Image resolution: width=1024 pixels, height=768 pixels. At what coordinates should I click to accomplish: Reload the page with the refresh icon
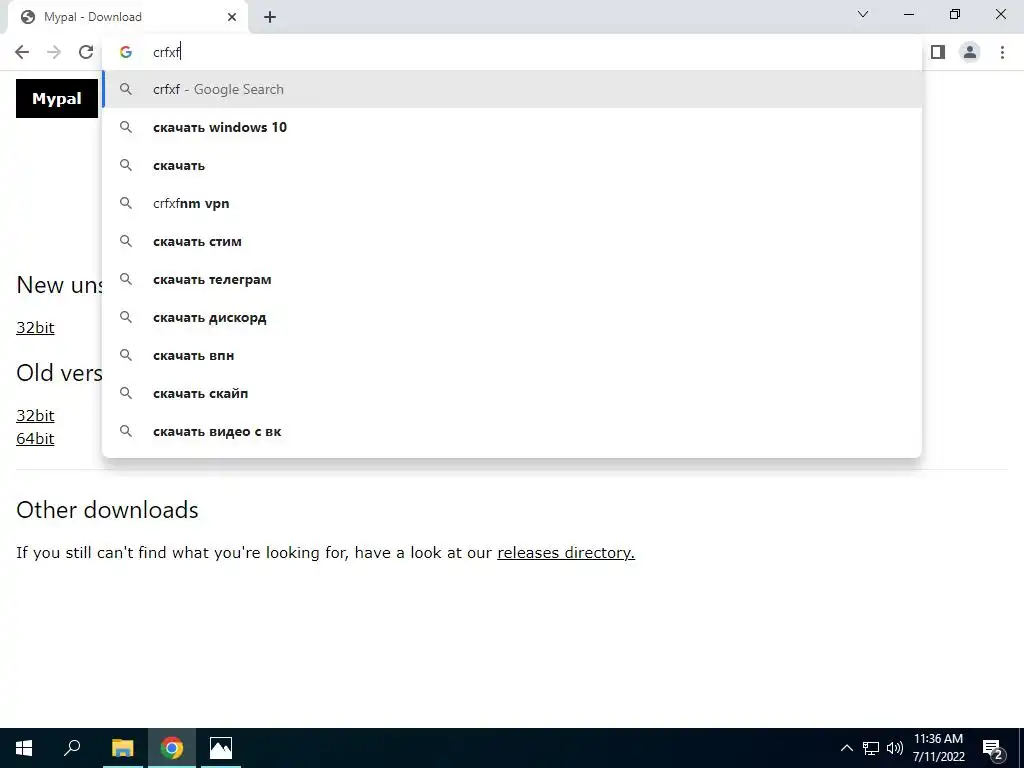coord(86,52)
